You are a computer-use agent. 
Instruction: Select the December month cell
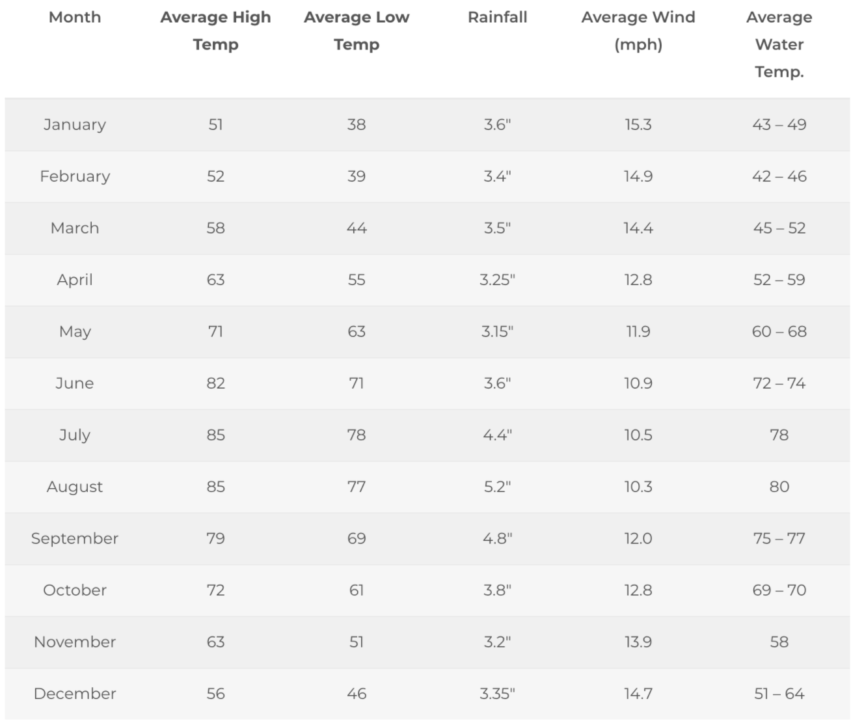point(75,694)
